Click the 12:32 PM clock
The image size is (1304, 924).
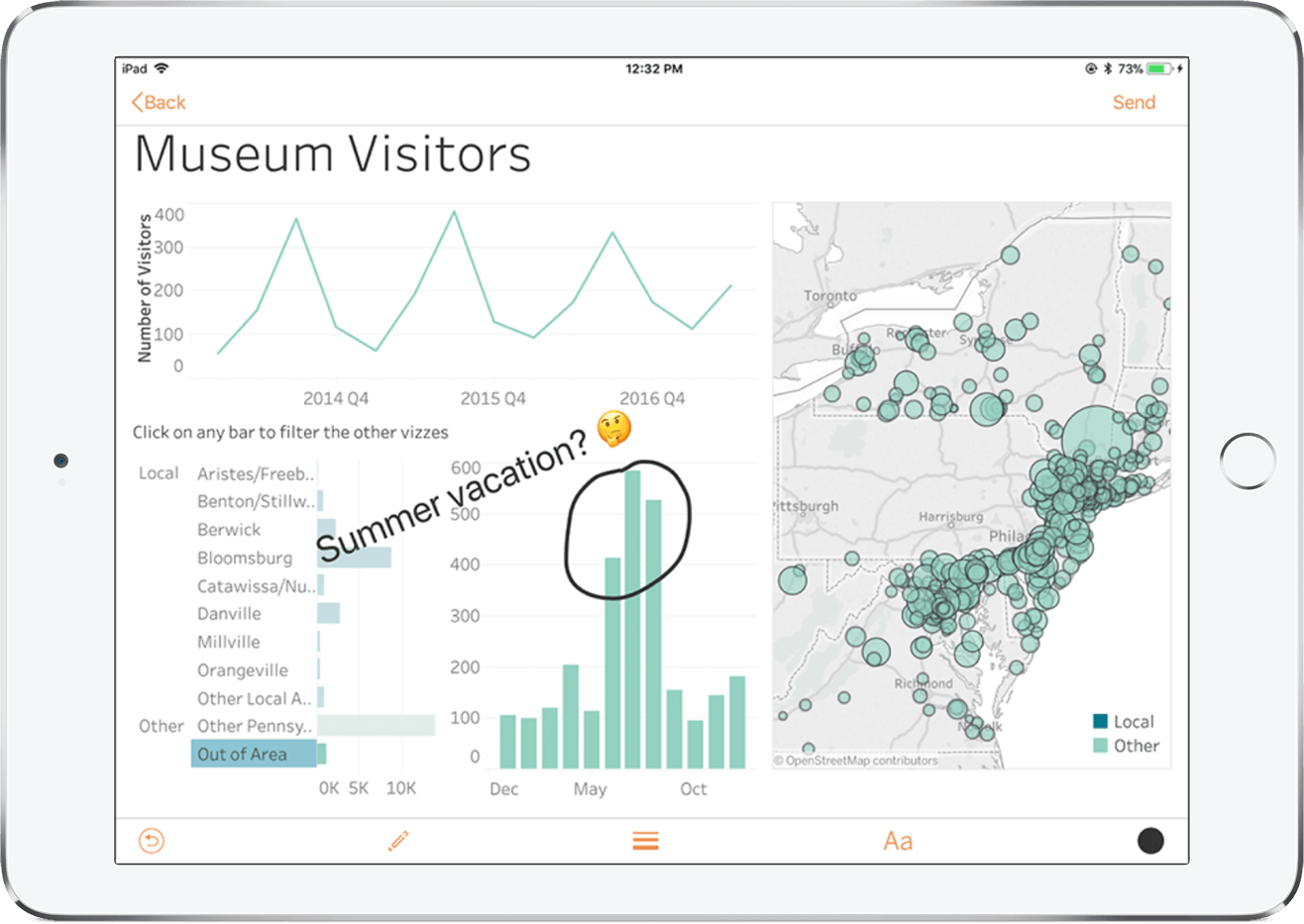point(654,68)
